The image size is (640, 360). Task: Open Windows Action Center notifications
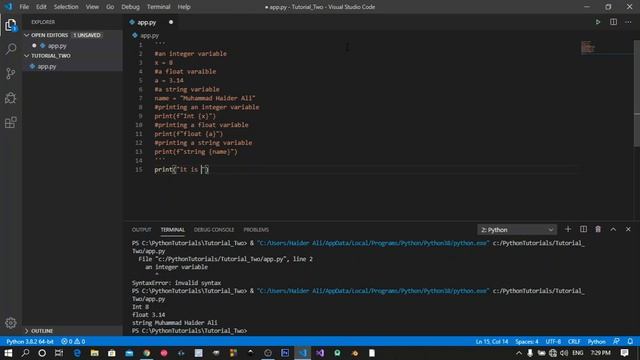click(624, 353)
